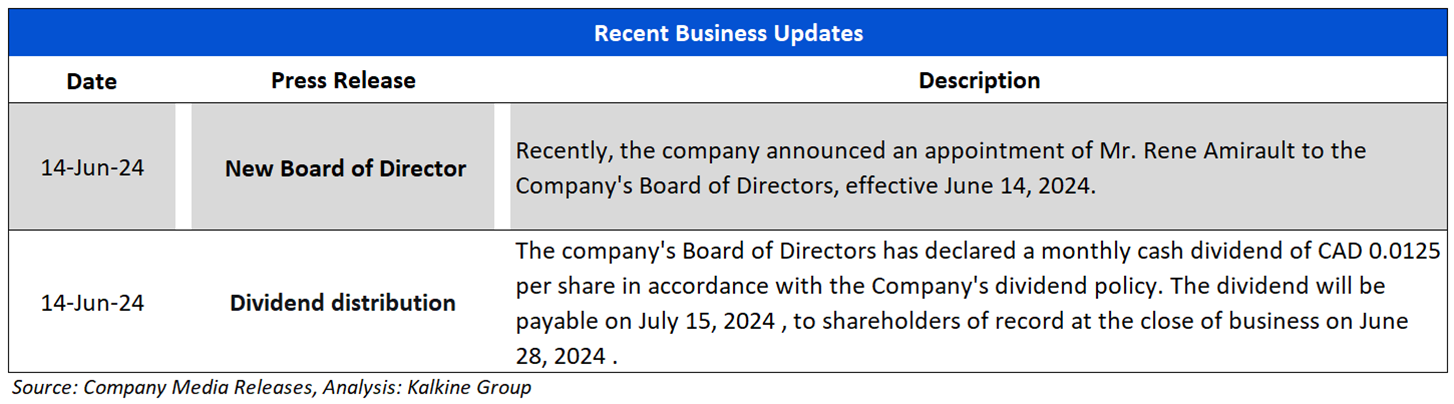Click the Description column header
The image size is (1454, 404).
[x=979, y=80]
